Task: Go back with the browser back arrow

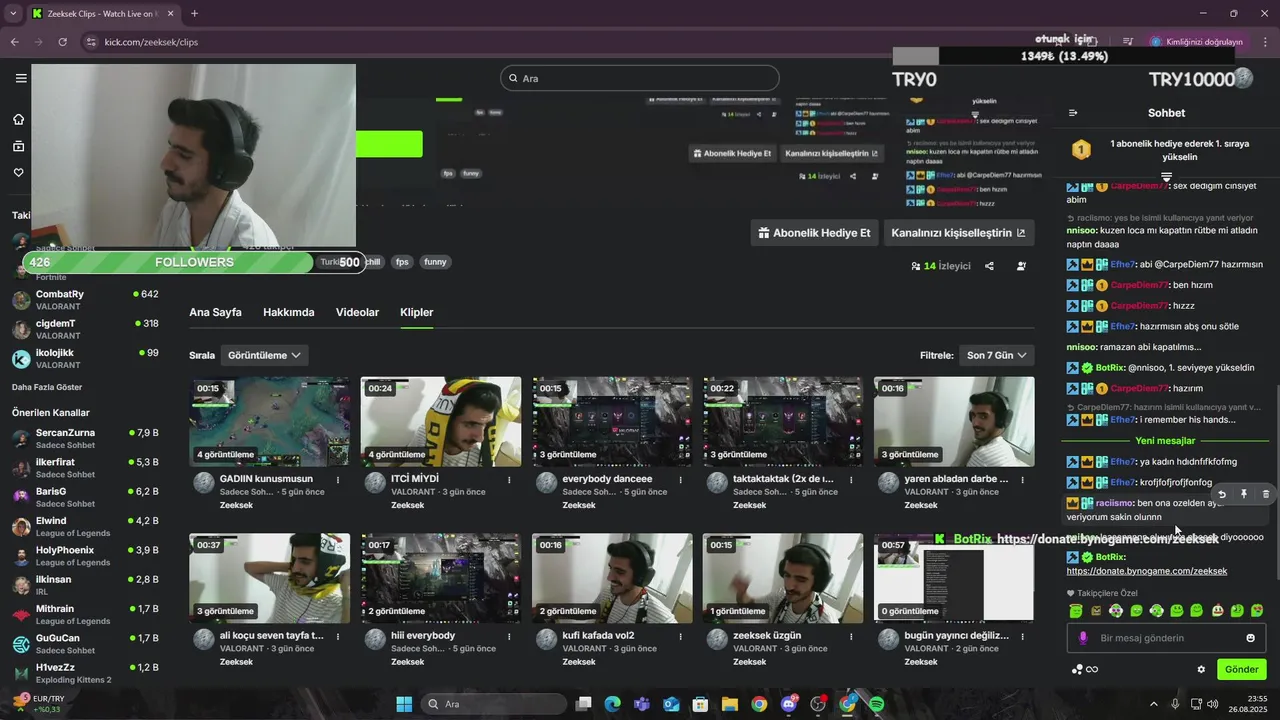Action: 14,42
